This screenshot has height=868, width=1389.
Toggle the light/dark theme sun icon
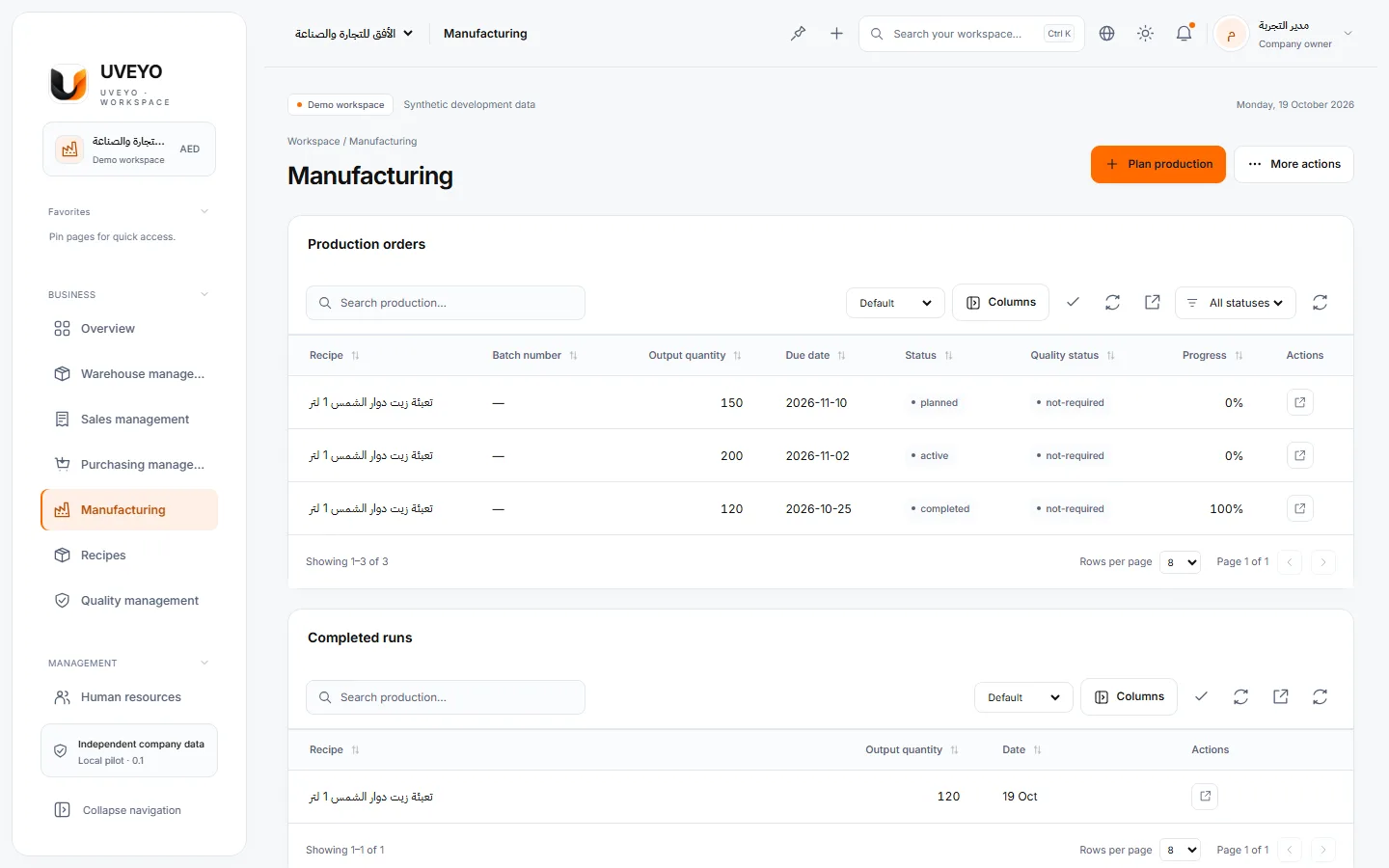1145,34
